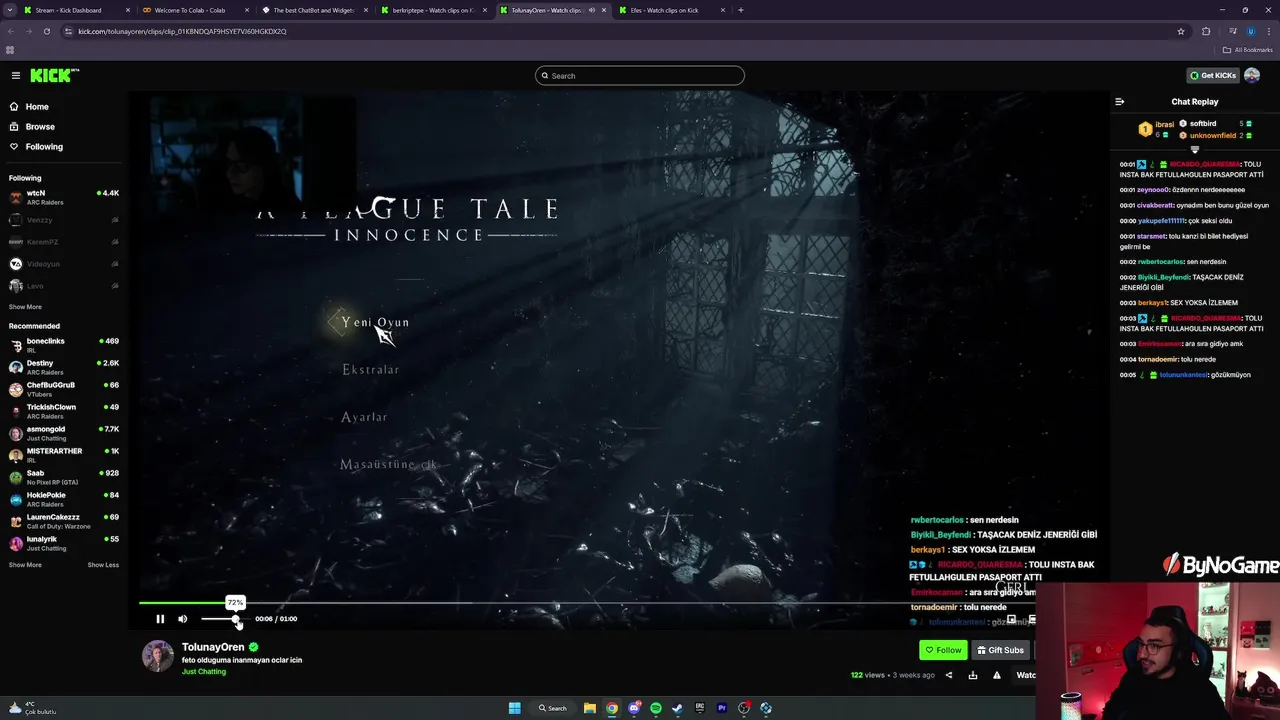The height and width of the screenshot is (720, 1280).
Task: Show More followed channels
Action: [x=25, y=307]
